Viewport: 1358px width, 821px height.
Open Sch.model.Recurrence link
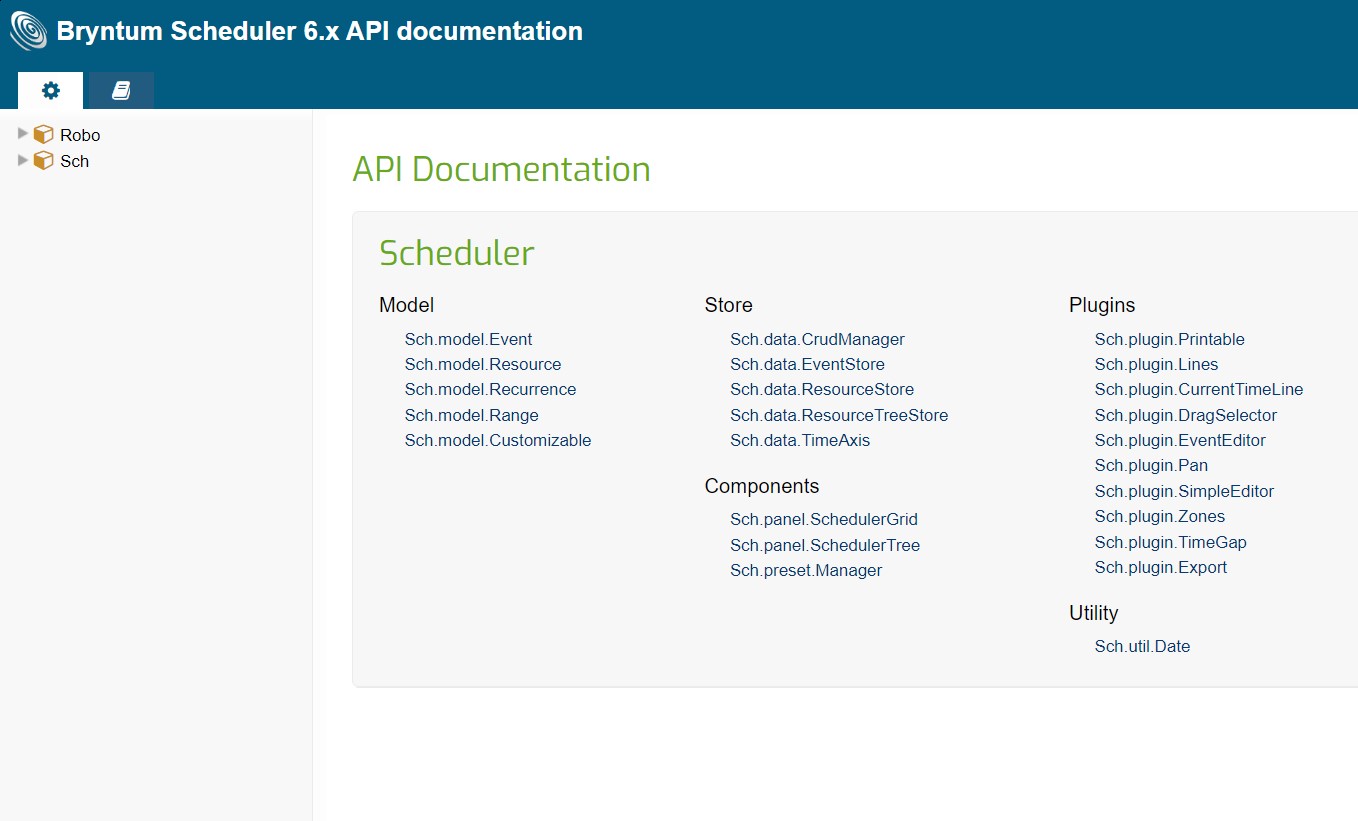click(x=490, y=389)
